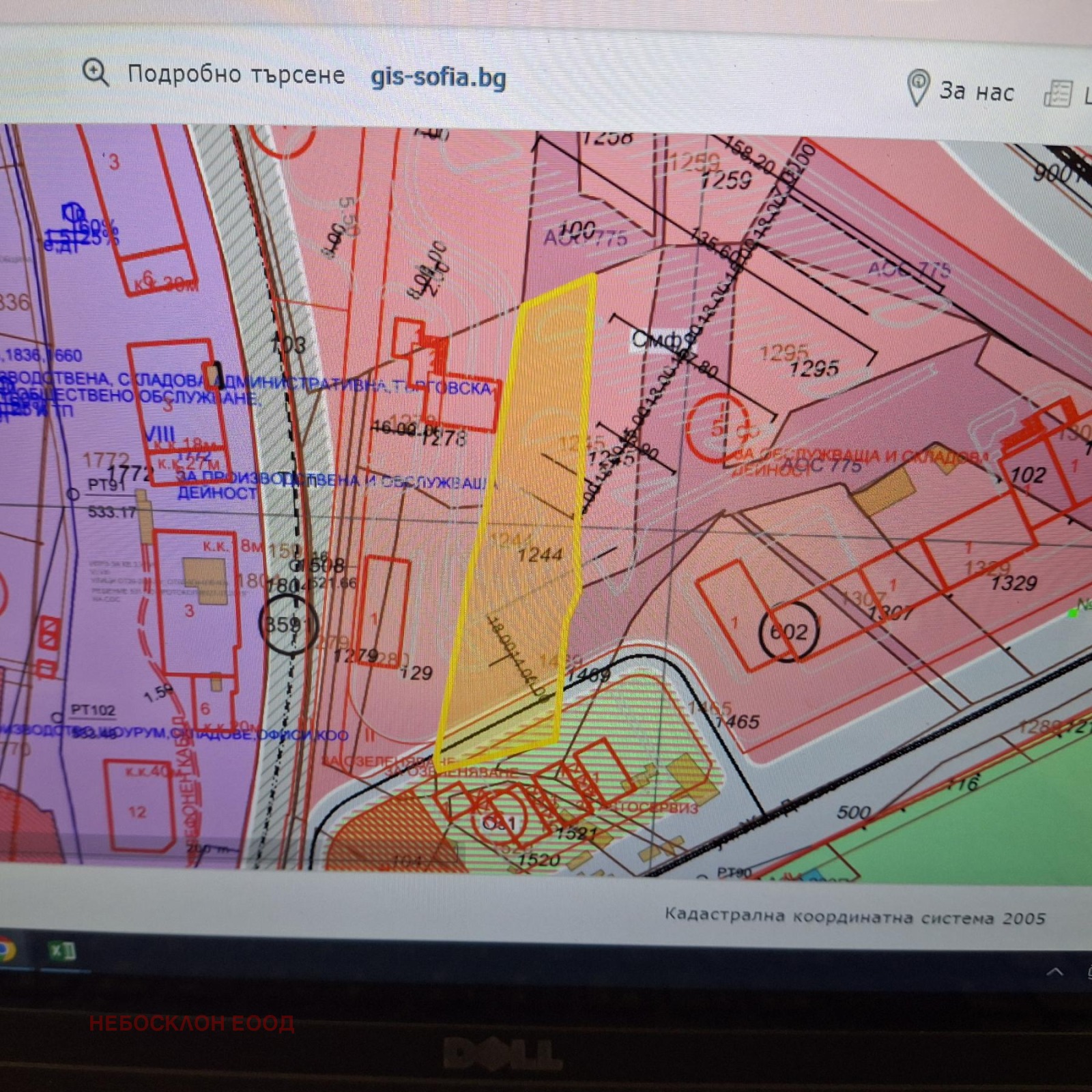The image size is (1092, 1092).
Task: Click parcel number 1465 on the map
Action: [x=737, y=721]
